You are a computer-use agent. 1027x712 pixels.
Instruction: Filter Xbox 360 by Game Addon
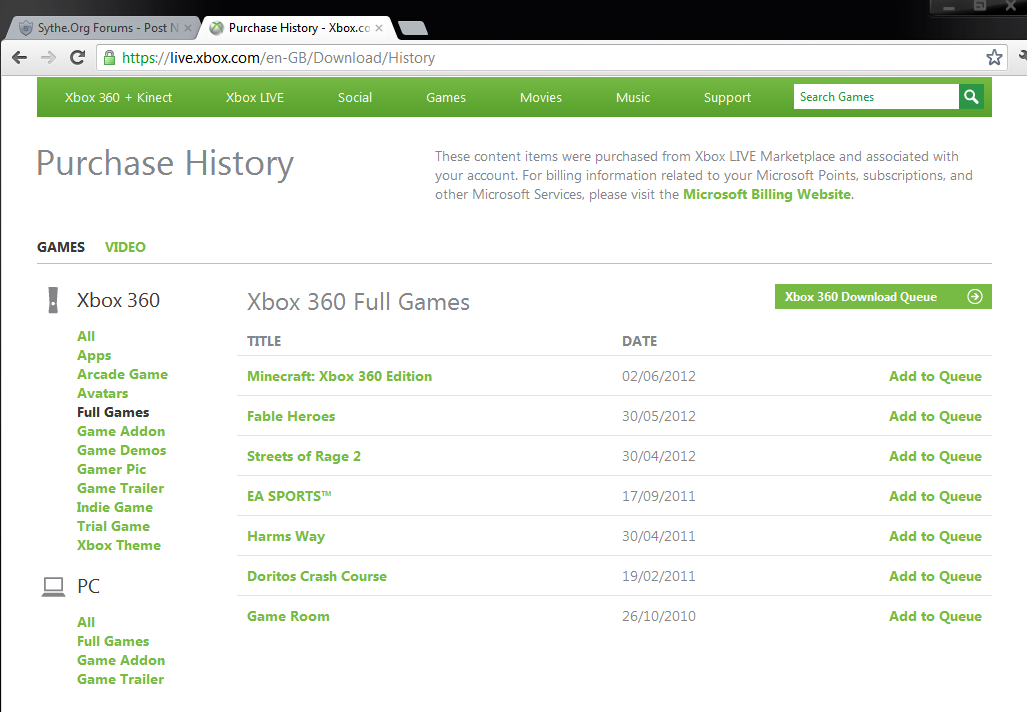[x=121, y=431]
